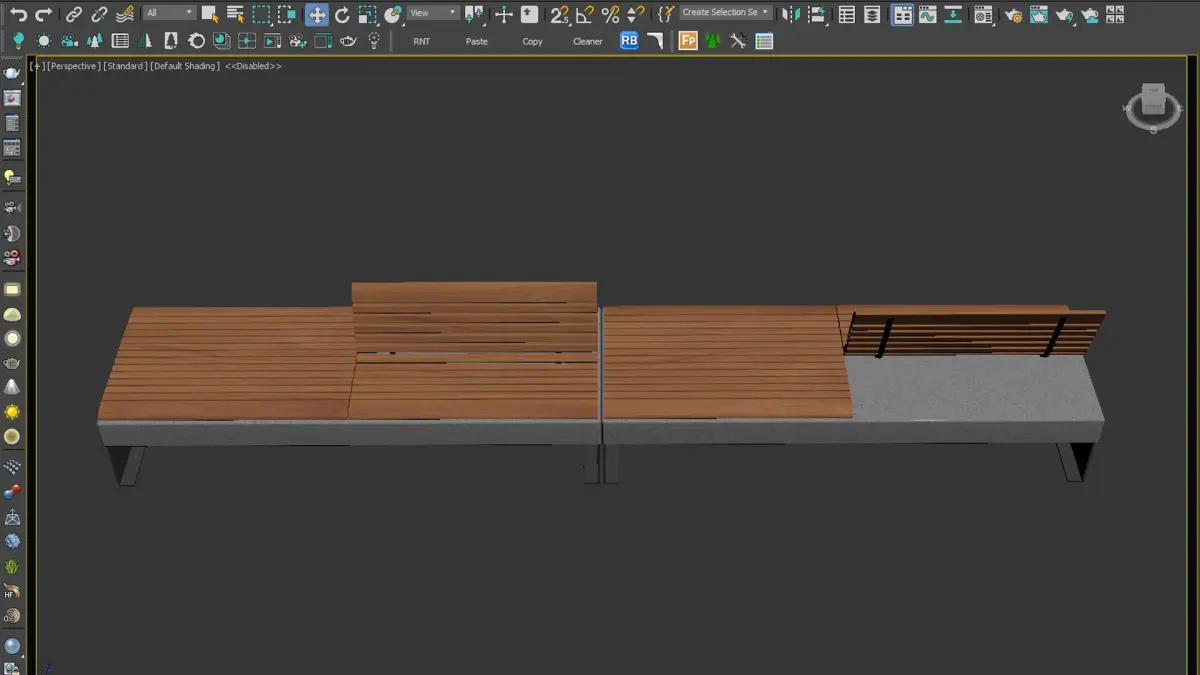Screen dimensions: 1200x675
Task: Select the Move transform tool
Action: coord(316,14)
